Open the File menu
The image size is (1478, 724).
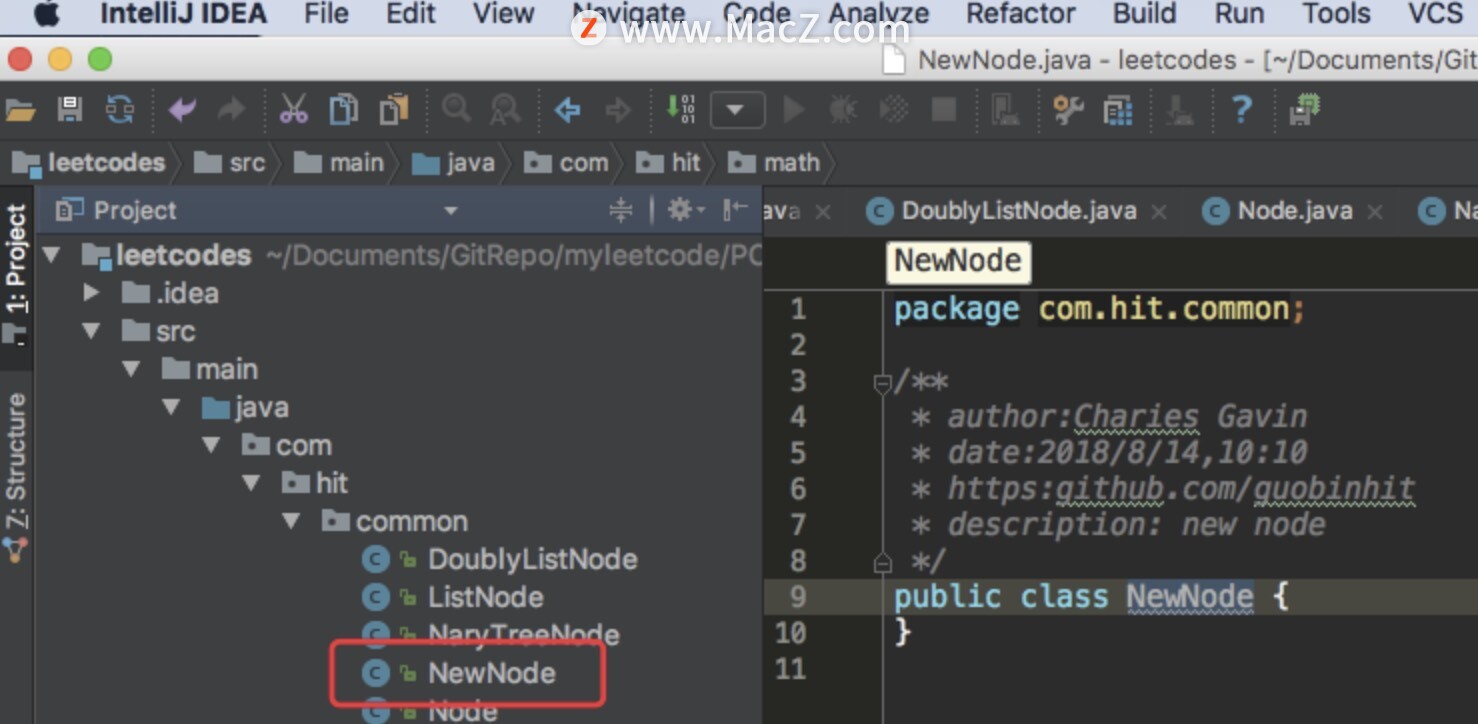[326, 14]
